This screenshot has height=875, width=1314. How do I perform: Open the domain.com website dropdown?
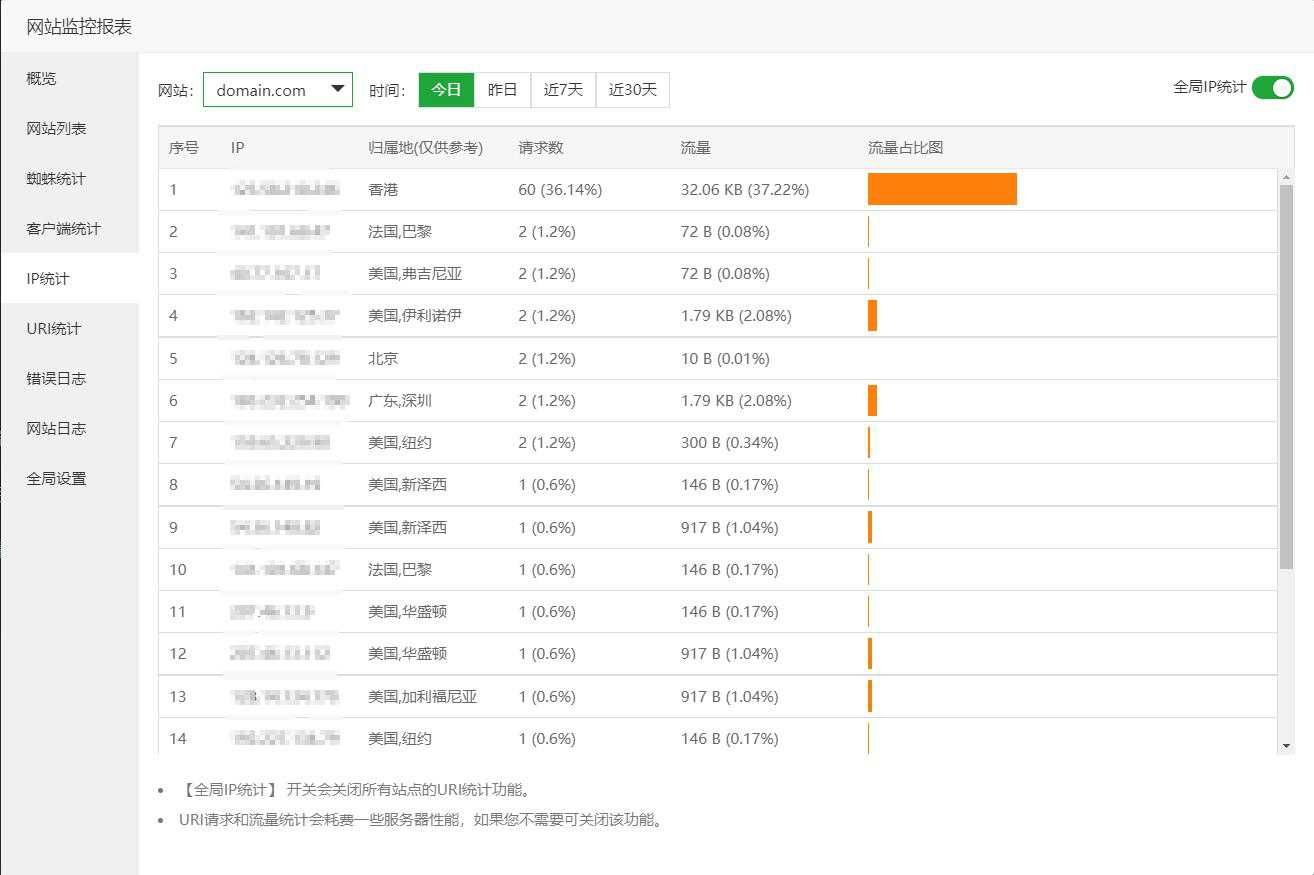278,90
